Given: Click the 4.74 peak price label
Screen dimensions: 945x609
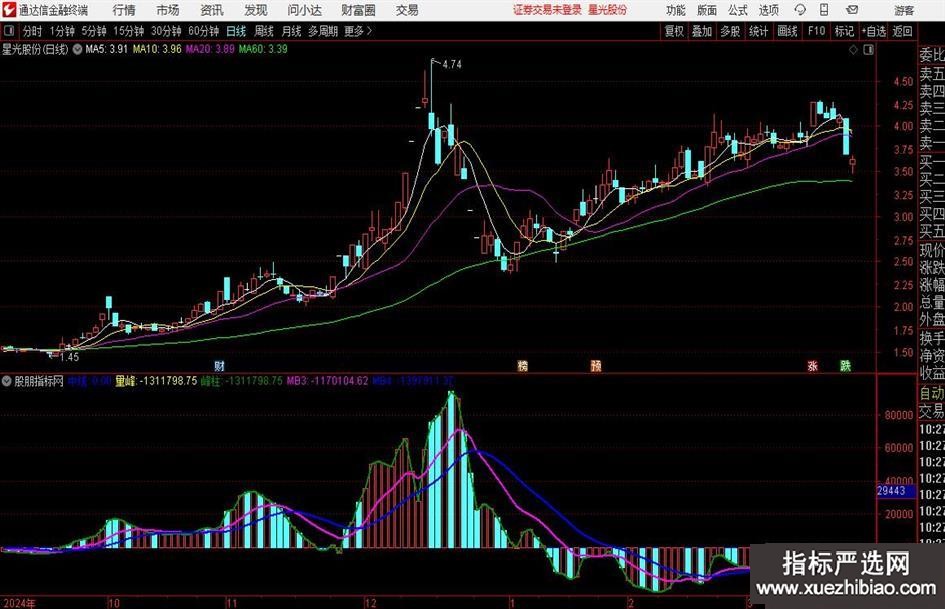Looking at the screenshot, I should pyautogui.click(x=452, y=64).
